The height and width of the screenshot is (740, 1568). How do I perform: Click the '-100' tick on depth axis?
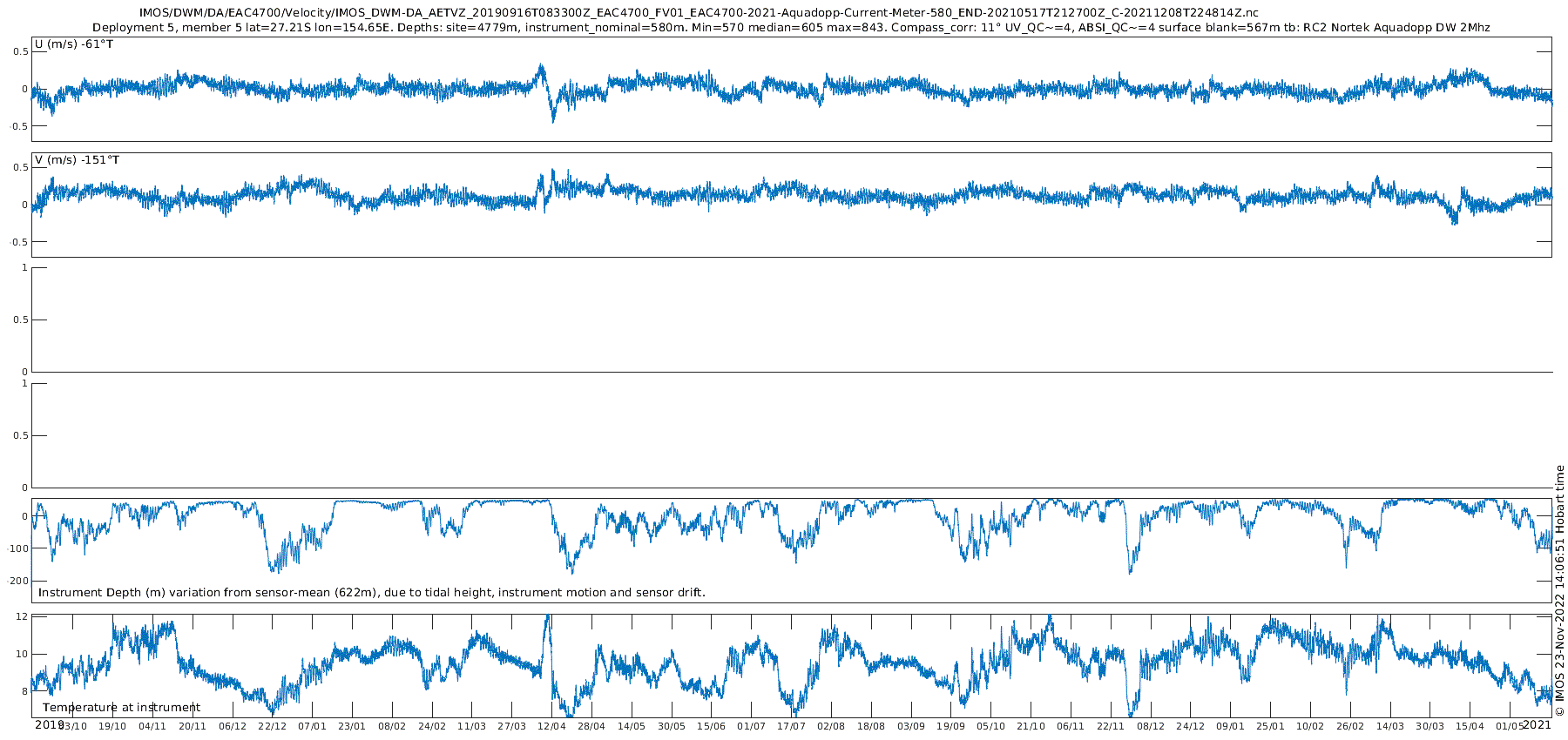(x=19, y=548)
